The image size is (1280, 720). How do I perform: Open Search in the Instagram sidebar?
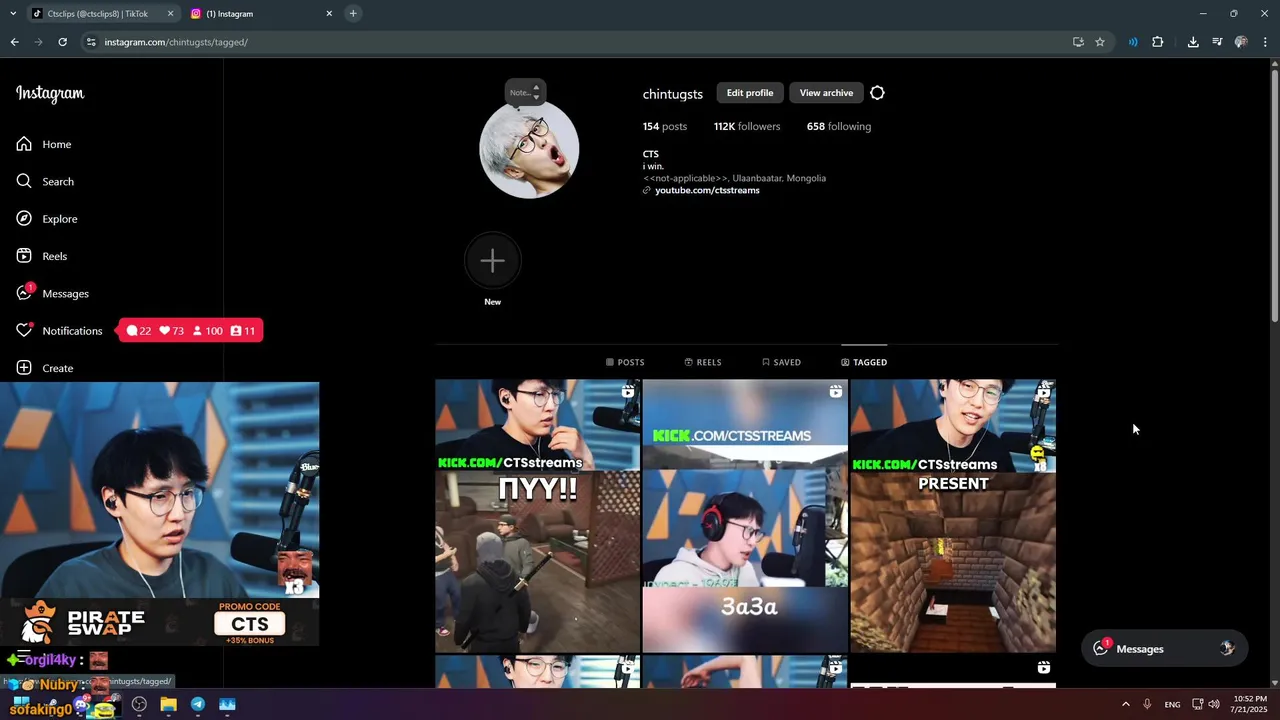[45, 181]
